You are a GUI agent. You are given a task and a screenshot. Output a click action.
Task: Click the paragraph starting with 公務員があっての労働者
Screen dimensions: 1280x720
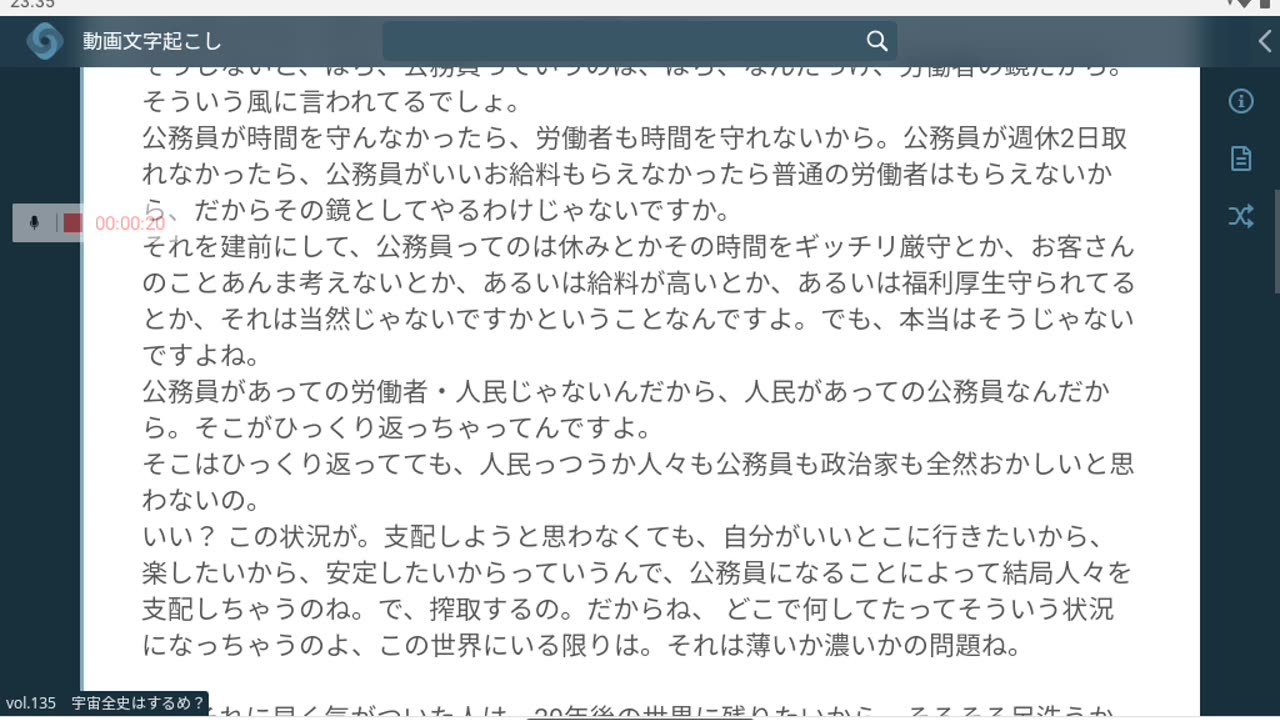pyautogui.click(x=626, y=409)
